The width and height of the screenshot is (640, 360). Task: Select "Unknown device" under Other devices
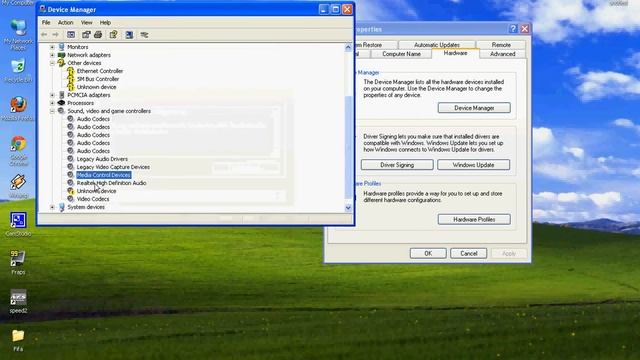tap(96, 87)
